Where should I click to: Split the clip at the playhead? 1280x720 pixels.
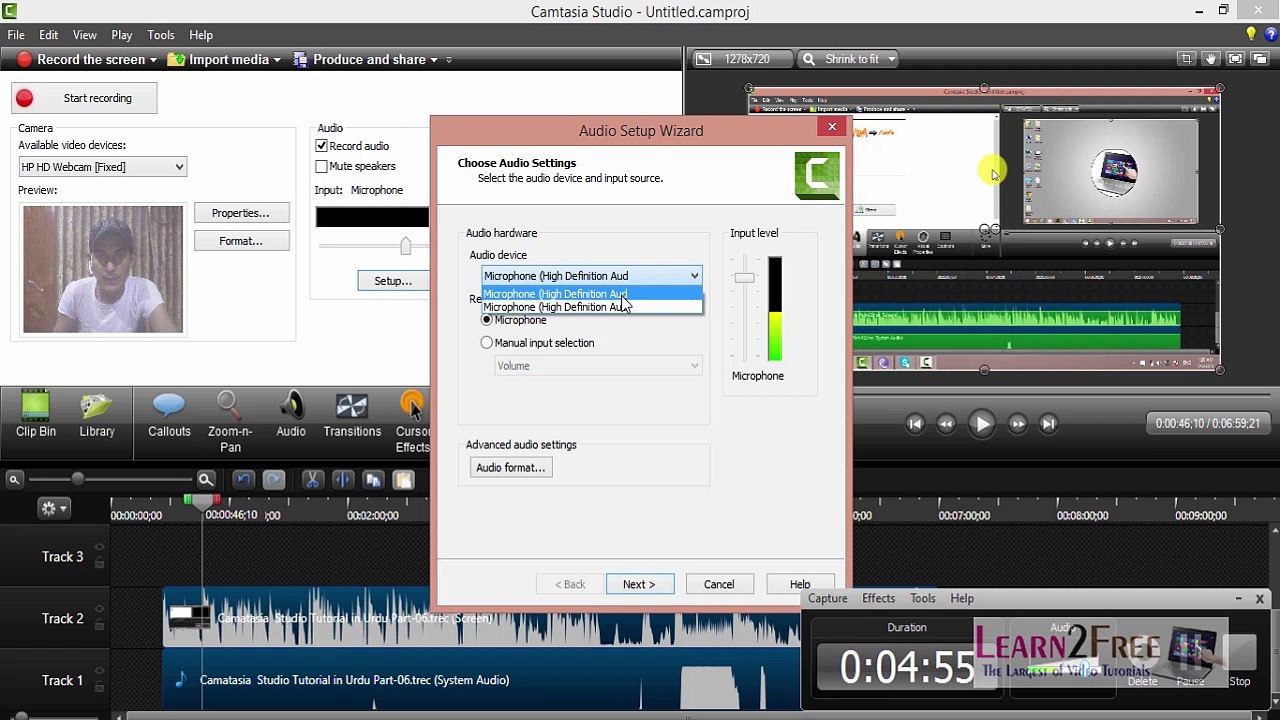pyautogui.click(x=342, y=480)
